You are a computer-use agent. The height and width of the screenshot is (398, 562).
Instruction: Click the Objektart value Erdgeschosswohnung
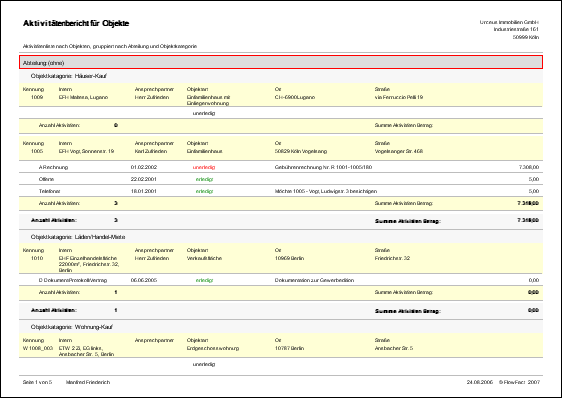[x=213, y=348]
